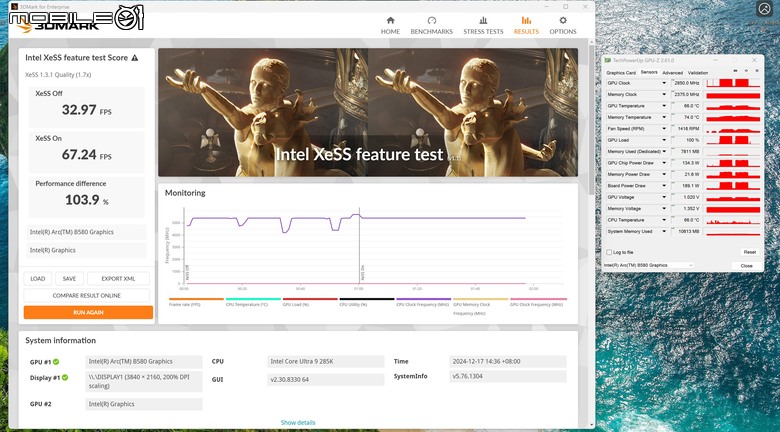Click the orange RUN AGAIN button
The height and width of the screenshot is (432, 780).
(88, 313)
